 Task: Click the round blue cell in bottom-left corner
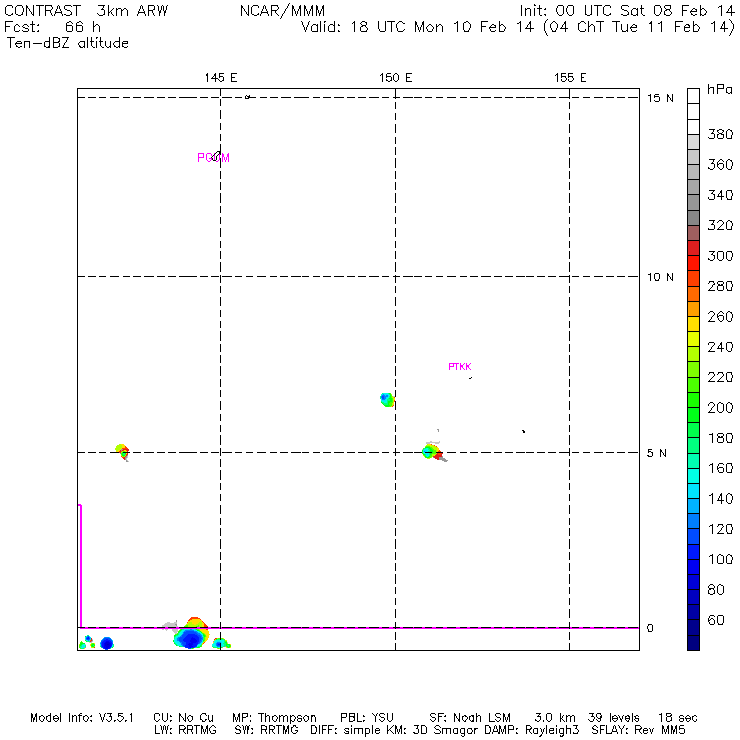107,643
